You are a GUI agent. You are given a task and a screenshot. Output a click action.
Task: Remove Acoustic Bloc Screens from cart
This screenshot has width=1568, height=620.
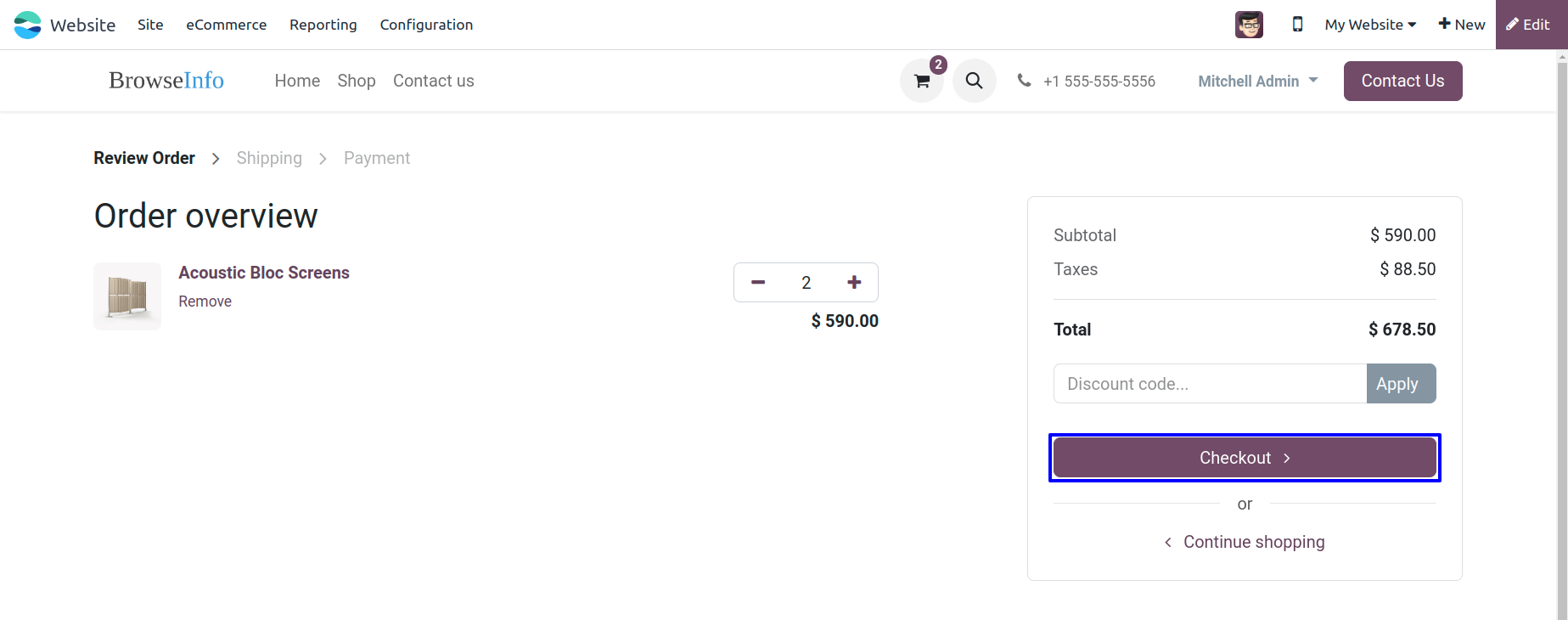point(205,302)
